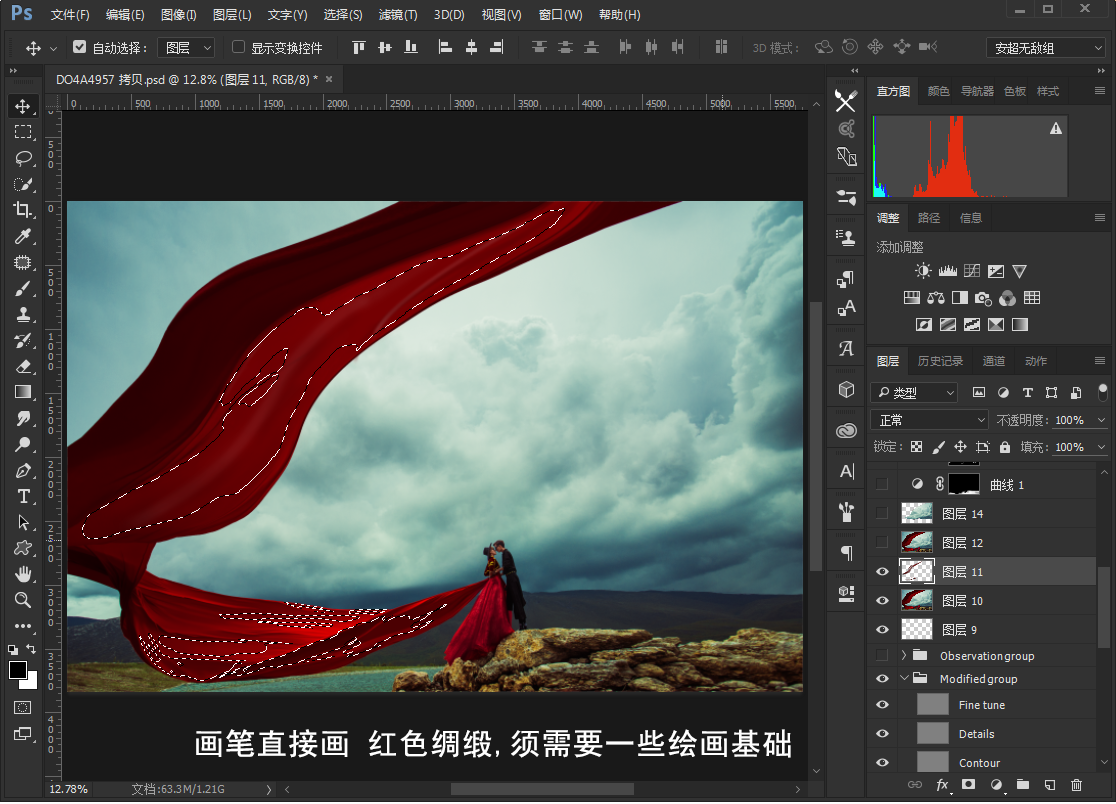Open the 滤镜(T) menu
The width and height of the screenshot is (1116, 804).
(x=398, y=15)
